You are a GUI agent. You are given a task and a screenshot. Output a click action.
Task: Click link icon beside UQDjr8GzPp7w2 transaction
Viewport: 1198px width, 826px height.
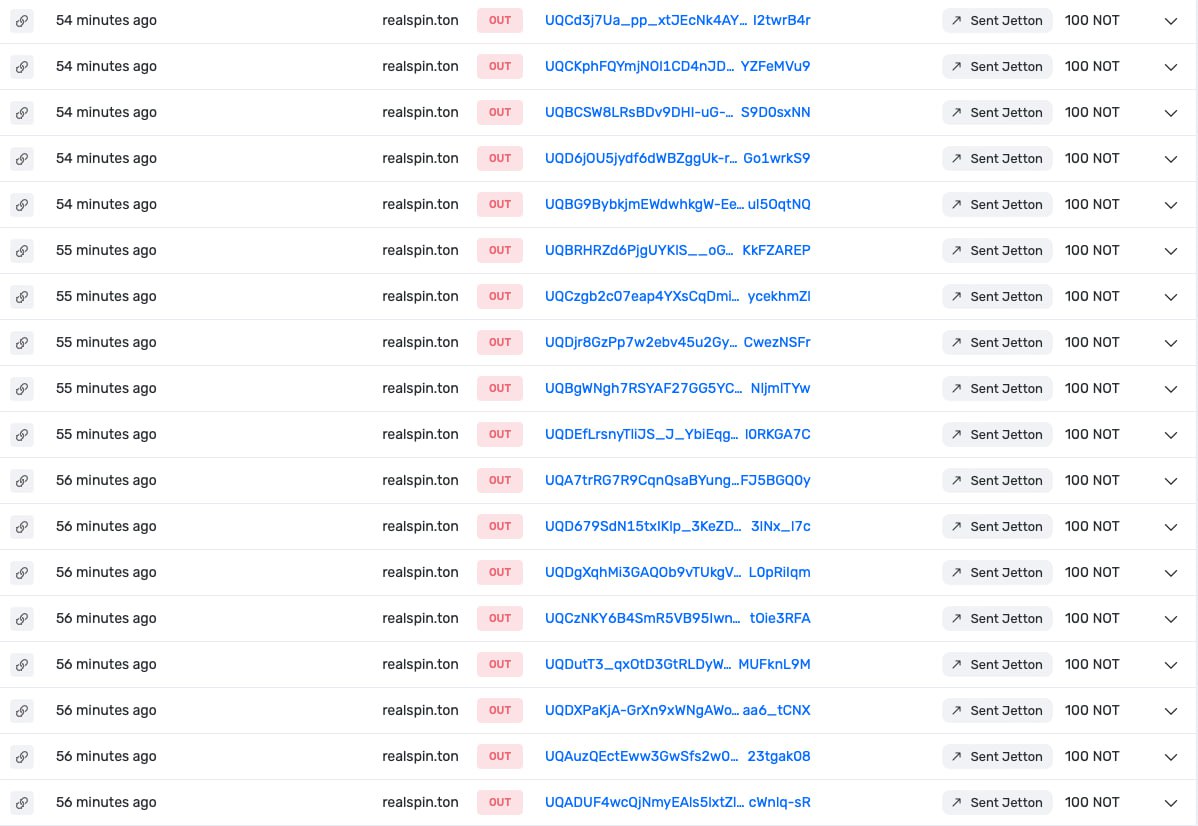pos(22,342)
